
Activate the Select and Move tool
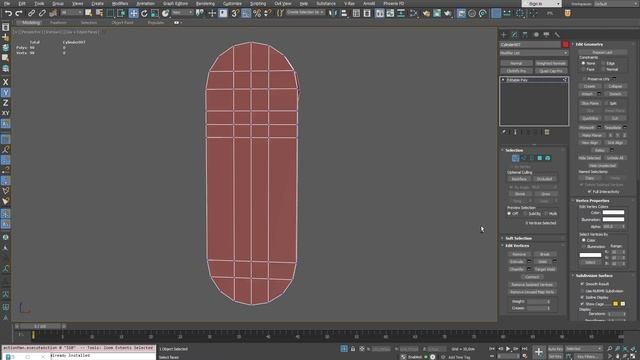133,13
